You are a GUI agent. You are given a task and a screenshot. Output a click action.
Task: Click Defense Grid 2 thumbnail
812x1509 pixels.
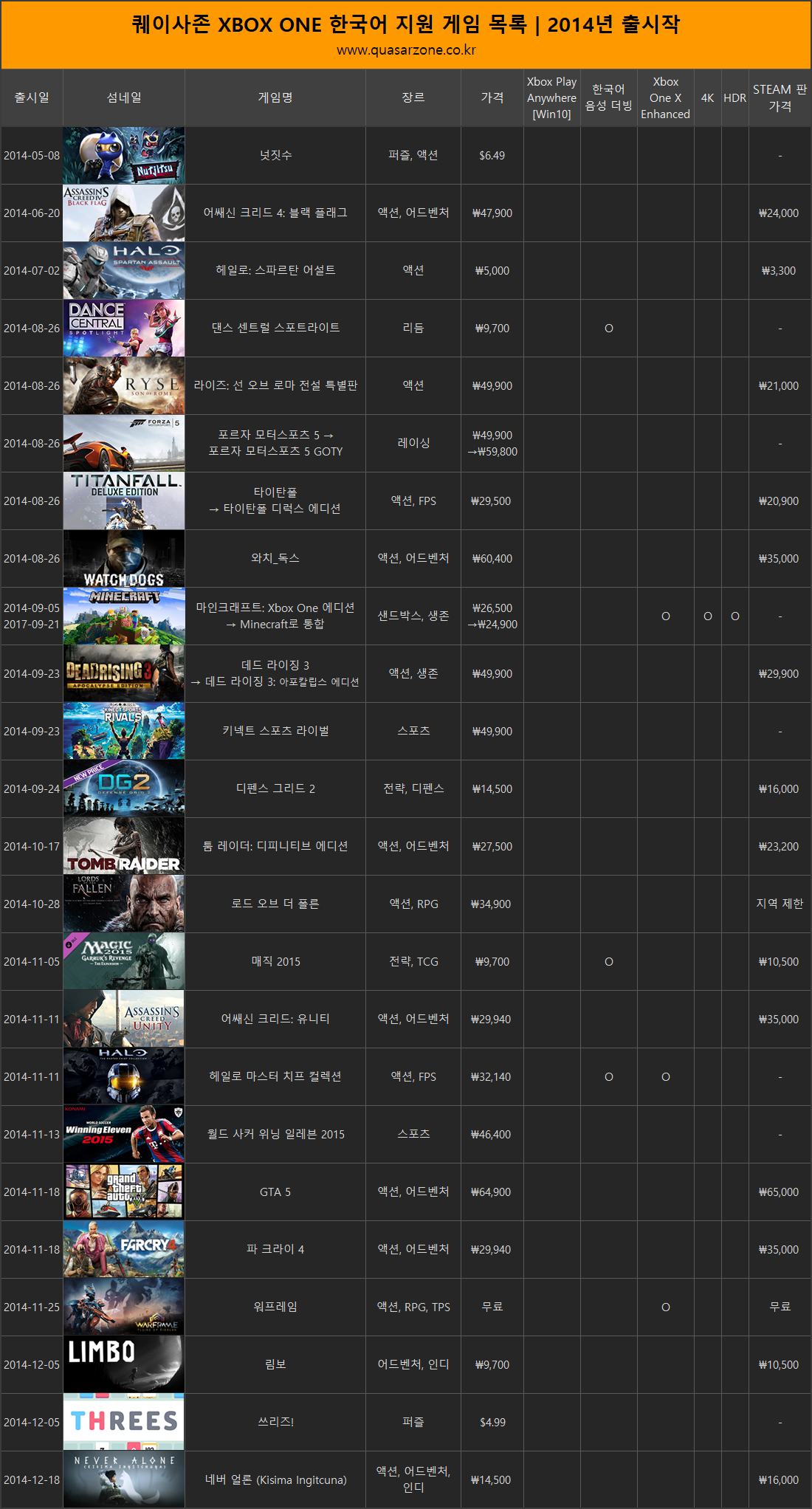tap(124, 789)
